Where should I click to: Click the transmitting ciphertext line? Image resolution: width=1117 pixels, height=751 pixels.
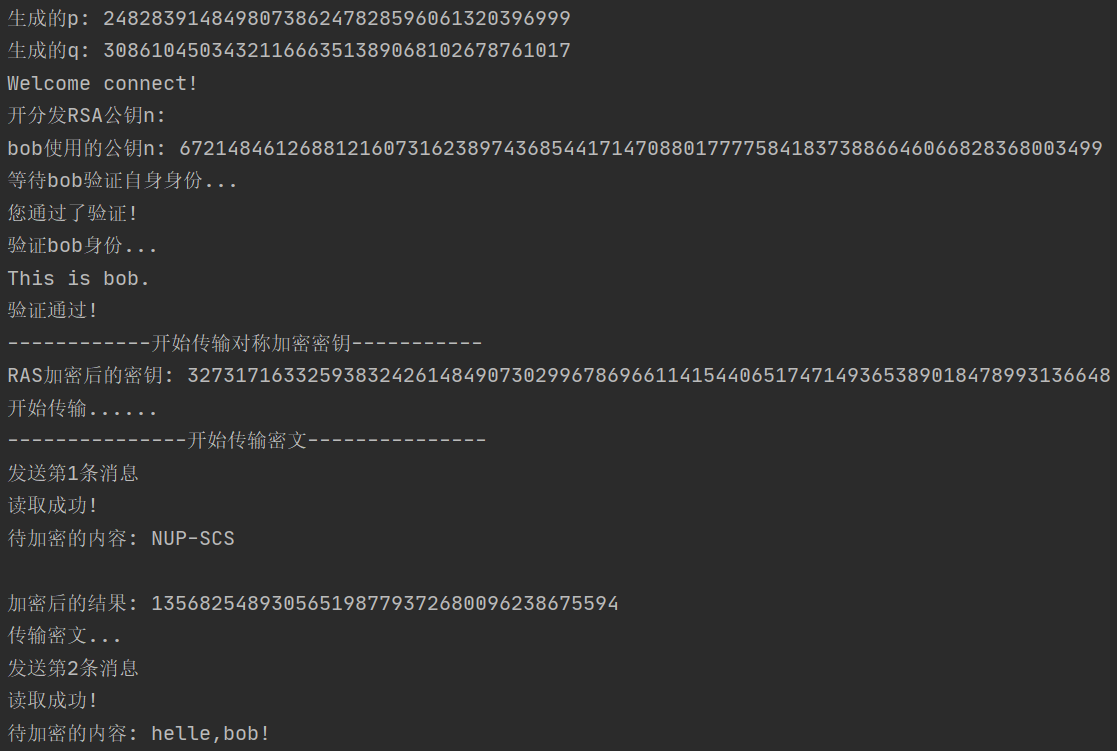pos(64,636)
